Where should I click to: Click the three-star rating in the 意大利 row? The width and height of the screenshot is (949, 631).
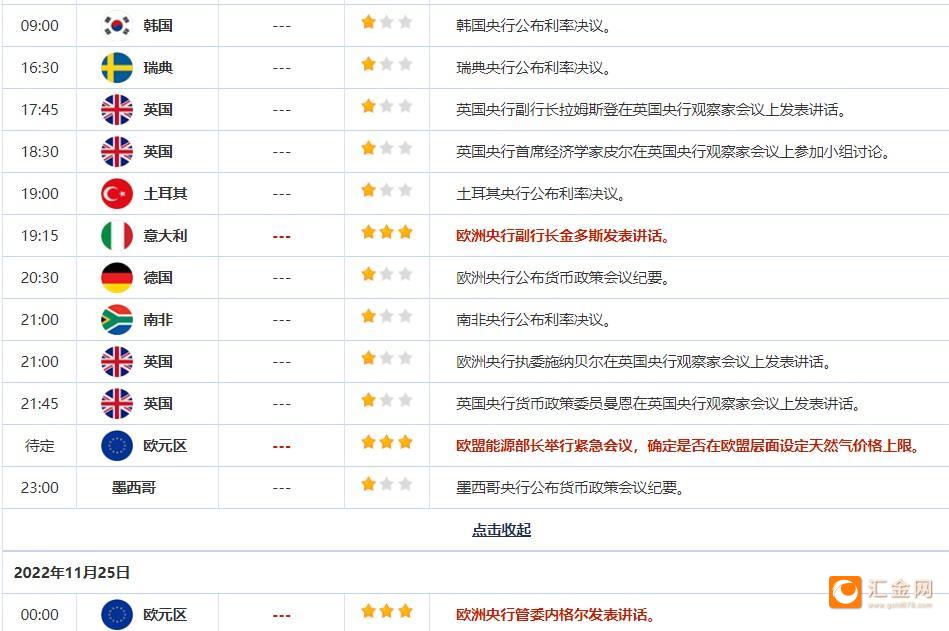[x=386, y=232]
